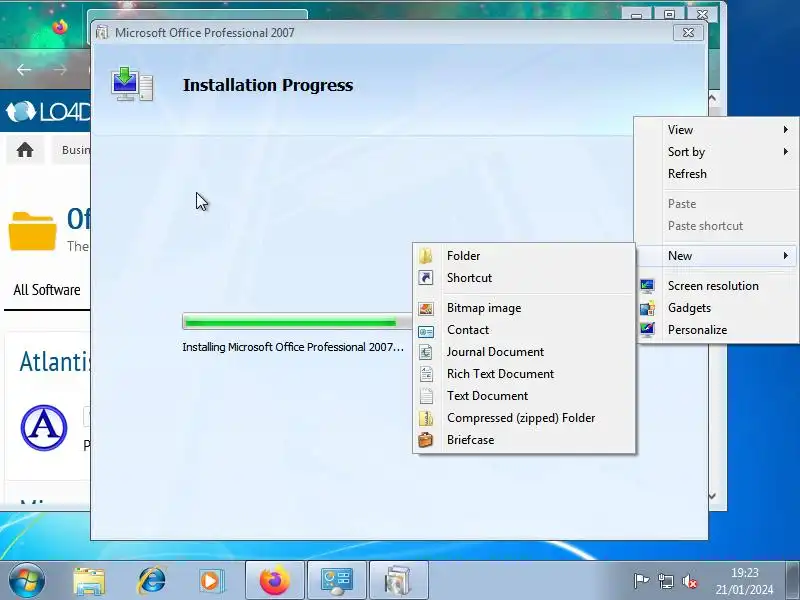This screenshot has width=800, height=600.
Task: Open Gadgets from the context menu
Action: 716,308
